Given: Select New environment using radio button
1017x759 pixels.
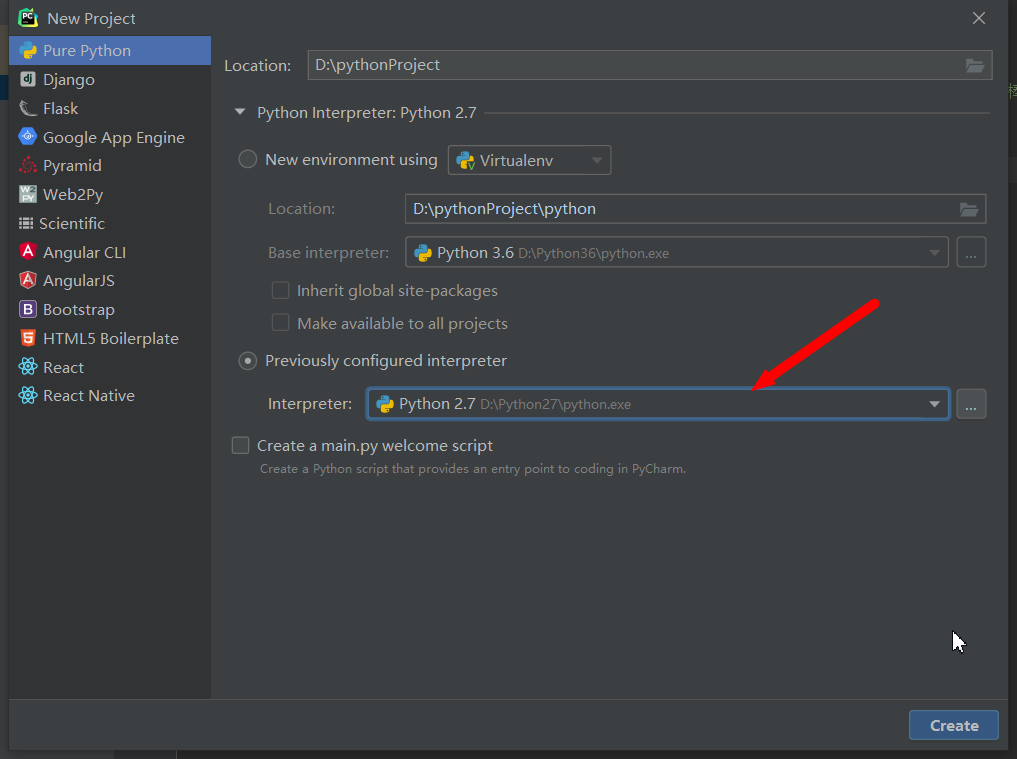Looking at the screenshot, I should (x=248, y=160).
